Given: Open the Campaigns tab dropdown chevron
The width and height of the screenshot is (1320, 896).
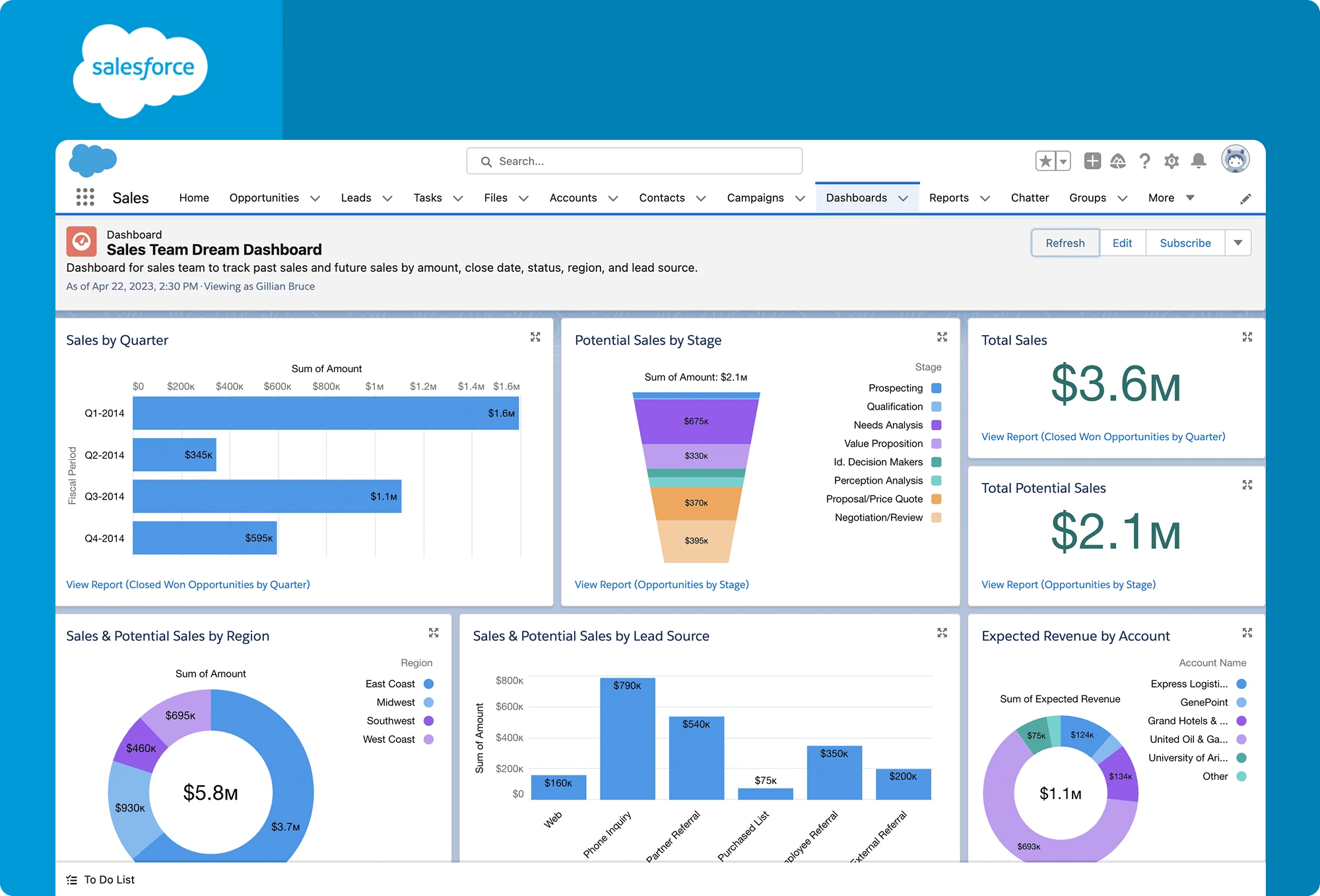Looking at the screenshot, I should [x=800, y=199].
